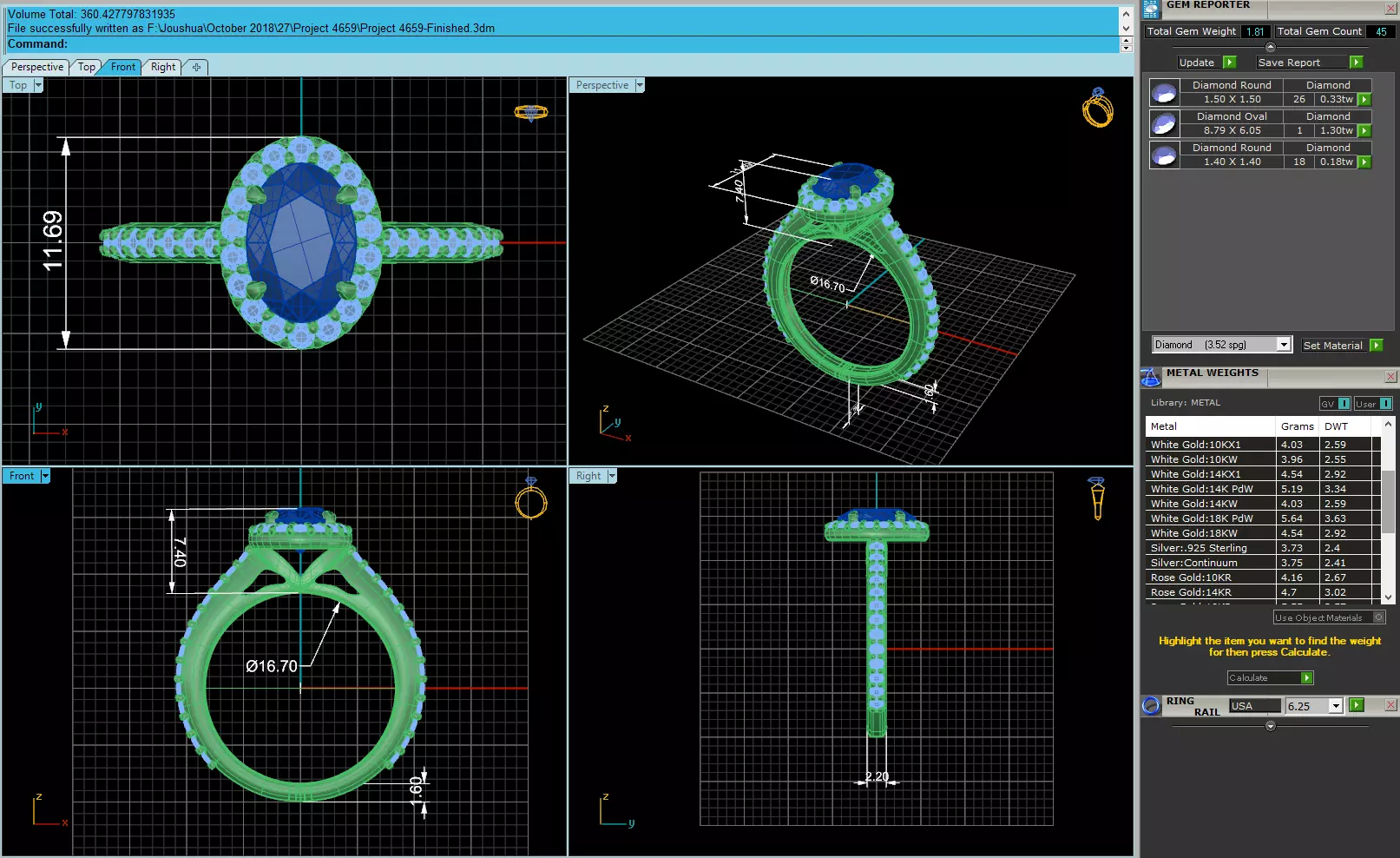Click the metal list scroll-down arrow

1388,597
